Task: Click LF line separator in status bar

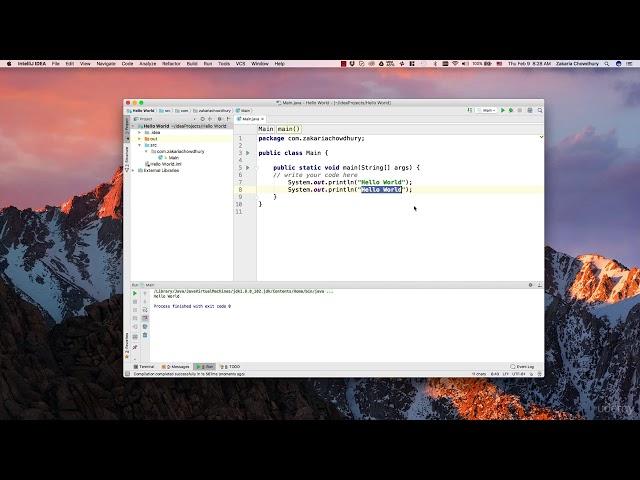Action: click(x=505, y=374)
